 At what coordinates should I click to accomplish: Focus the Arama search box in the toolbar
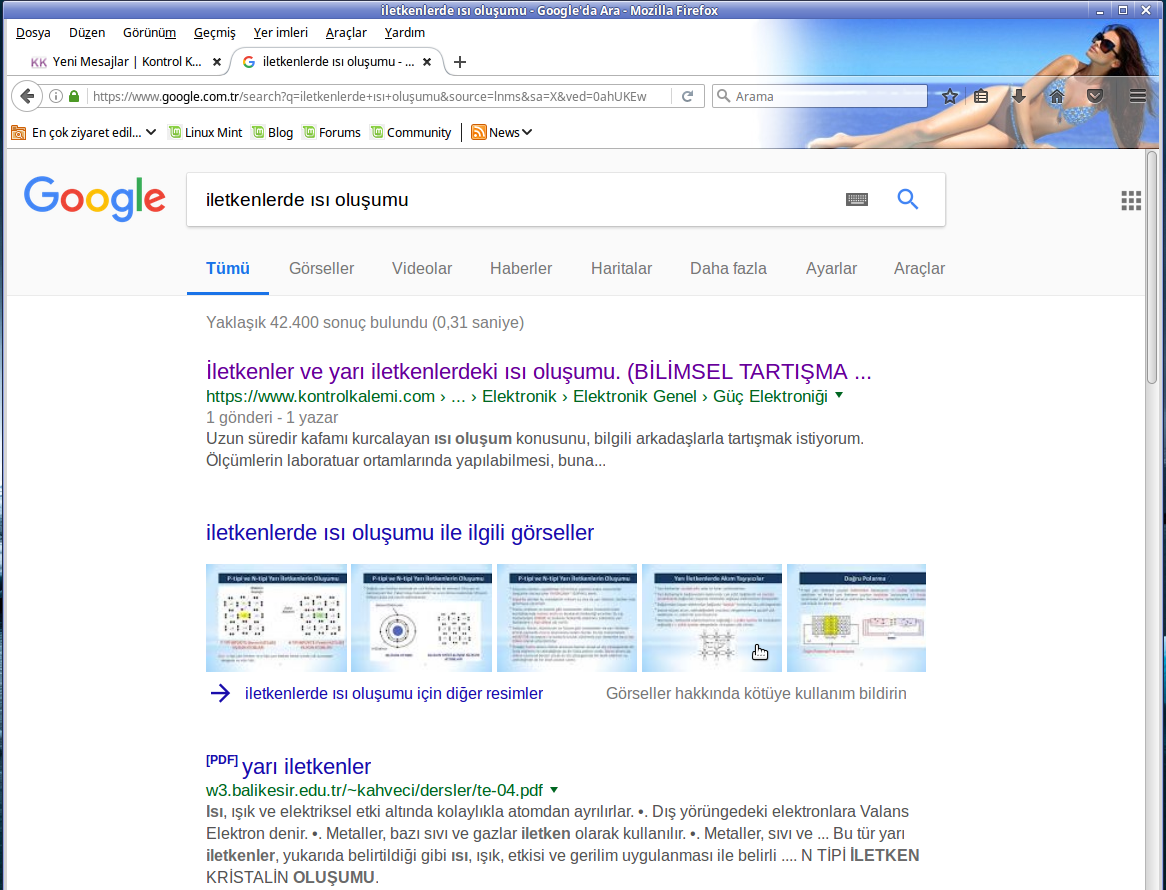(x=819, y=96)
